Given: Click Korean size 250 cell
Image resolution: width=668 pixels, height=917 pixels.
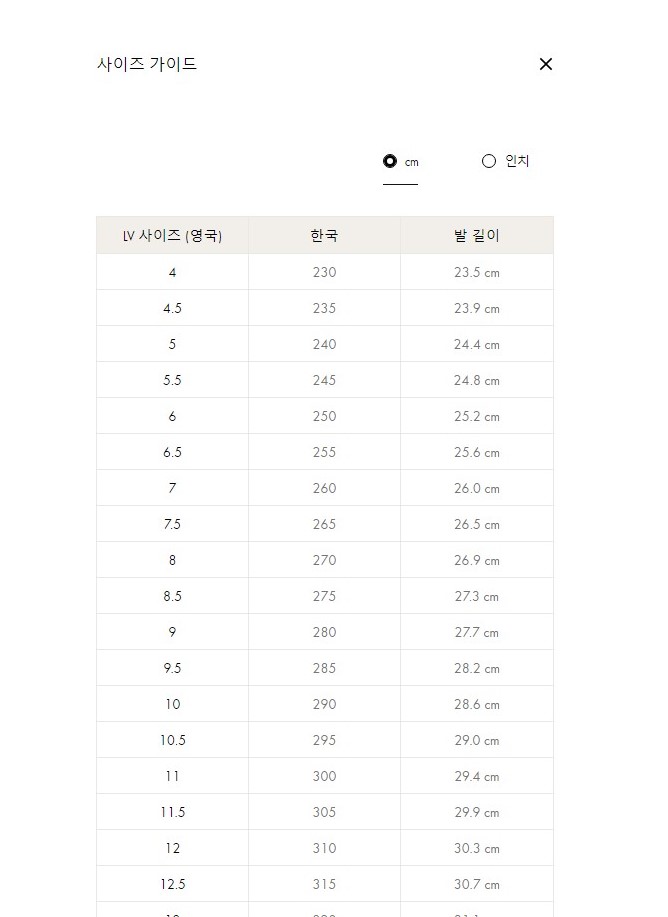Looking at the screenshot, I should click(324, 416).
